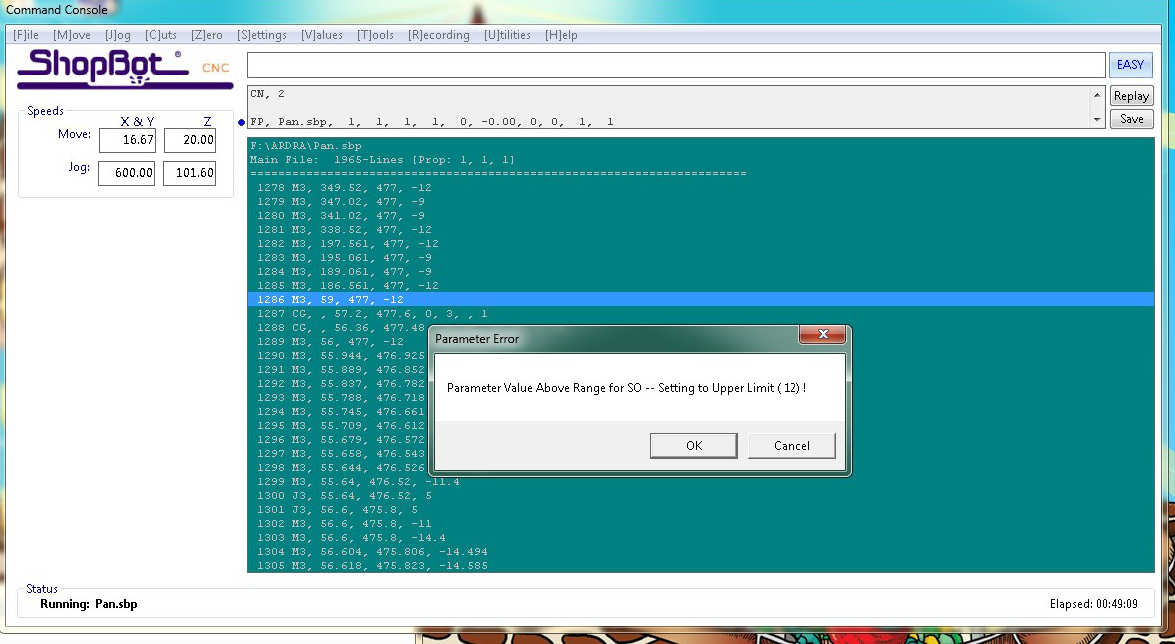1175x644 pixels.
Task: Click the Elapsed: 00:49:09 timer
Action: click(1094, 604)
